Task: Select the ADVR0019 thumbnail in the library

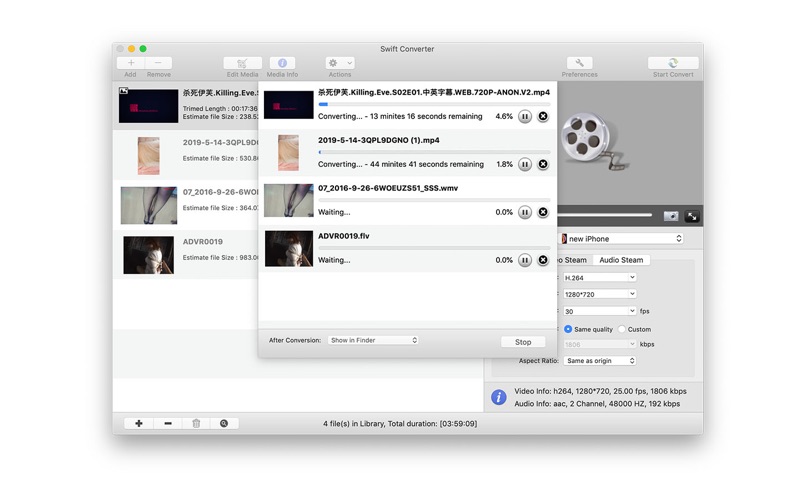Action: pyautogui.click(x=148, y=255)
